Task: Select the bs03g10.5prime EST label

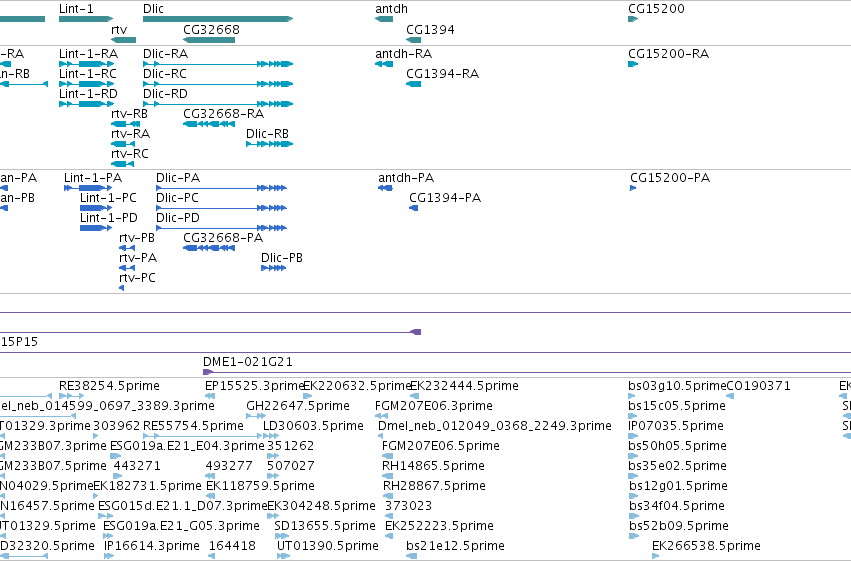Action: coord(677,386)
